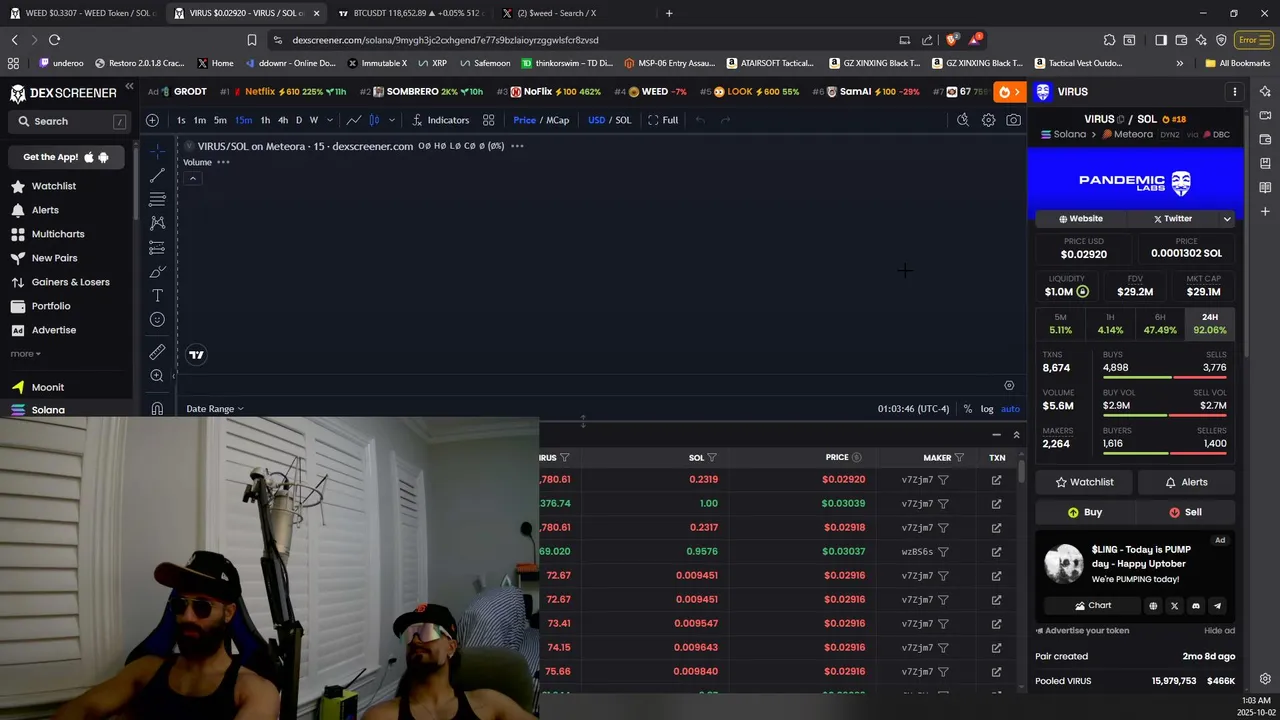Open transaction link for 1.00 SOL row
The width and height of the screenshot is (1280, 720).
point(996,504)
